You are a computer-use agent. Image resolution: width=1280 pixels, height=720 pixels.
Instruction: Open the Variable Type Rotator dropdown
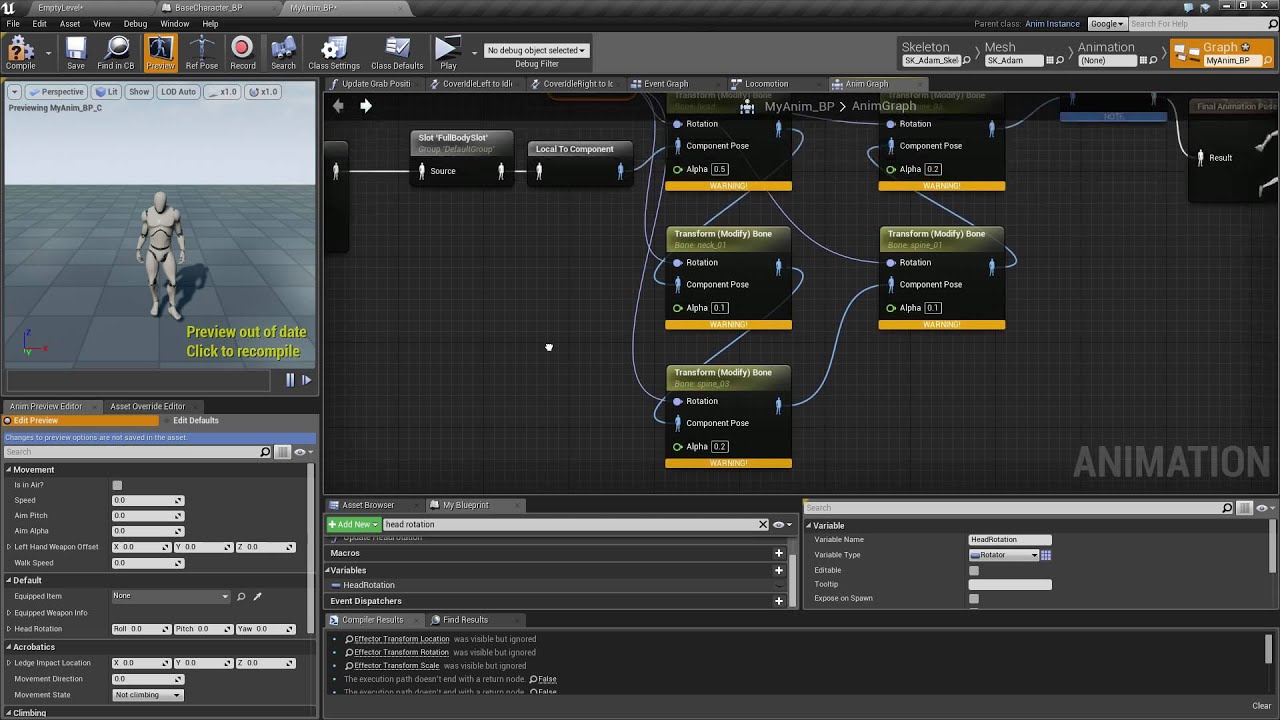(x=1004, y=555)
